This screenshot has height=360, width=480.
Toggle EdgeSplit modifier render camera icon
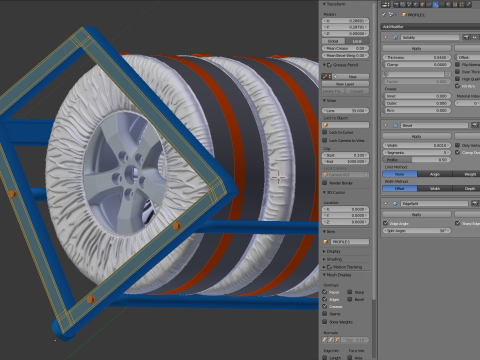[x=475, y=203]
